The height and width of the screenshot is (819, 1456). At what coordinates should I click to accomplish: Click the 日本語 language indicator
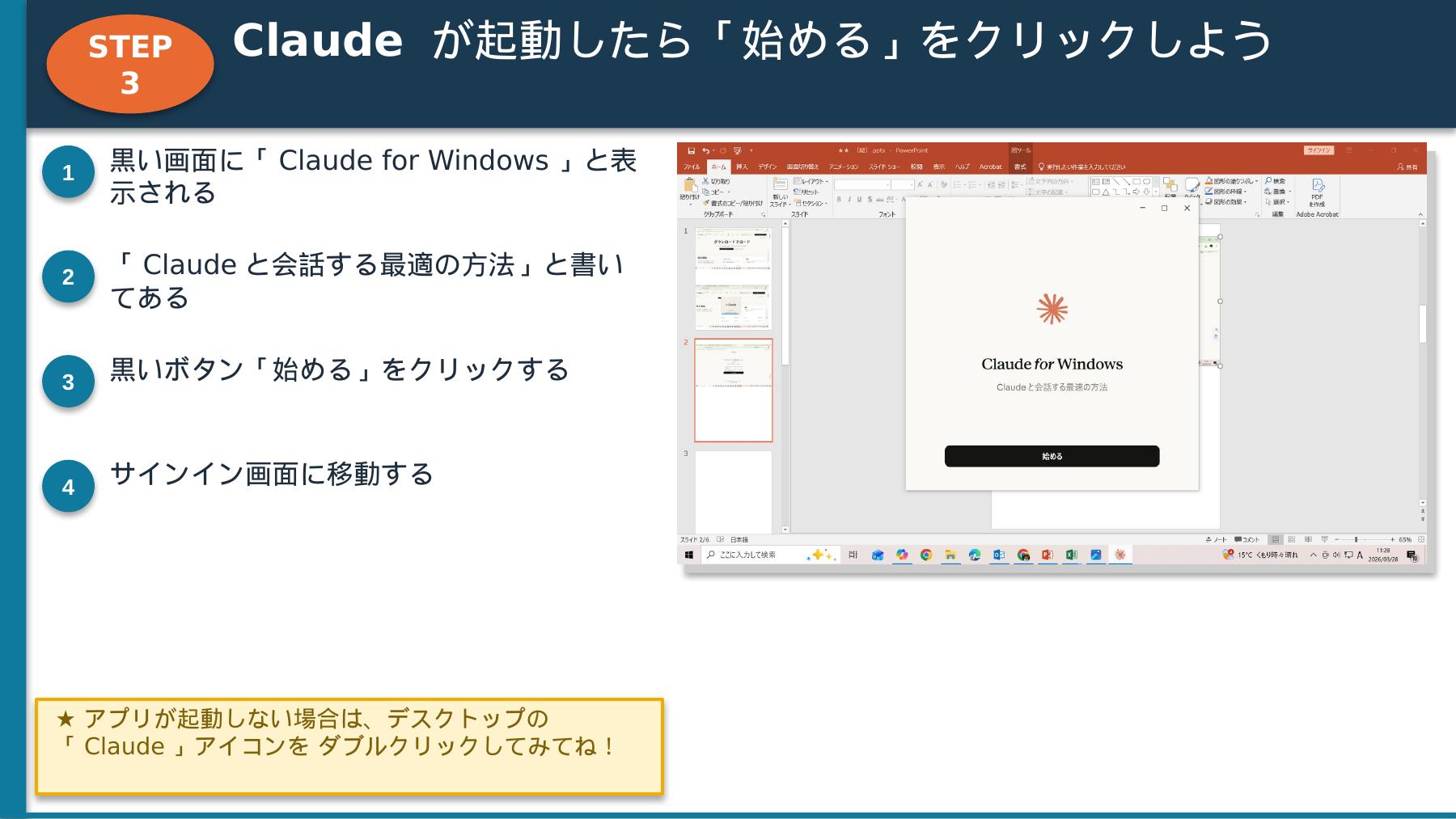tap(739, 540)
